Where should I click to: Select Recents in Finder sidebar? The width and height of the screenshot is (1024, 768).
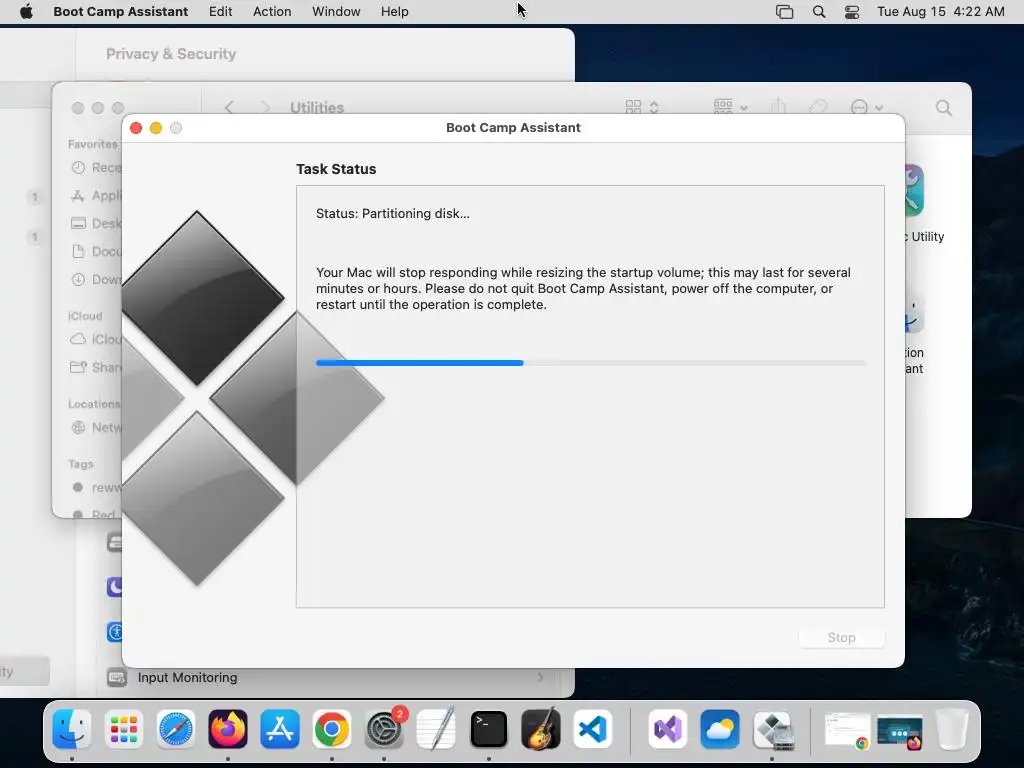click(96, 168)
